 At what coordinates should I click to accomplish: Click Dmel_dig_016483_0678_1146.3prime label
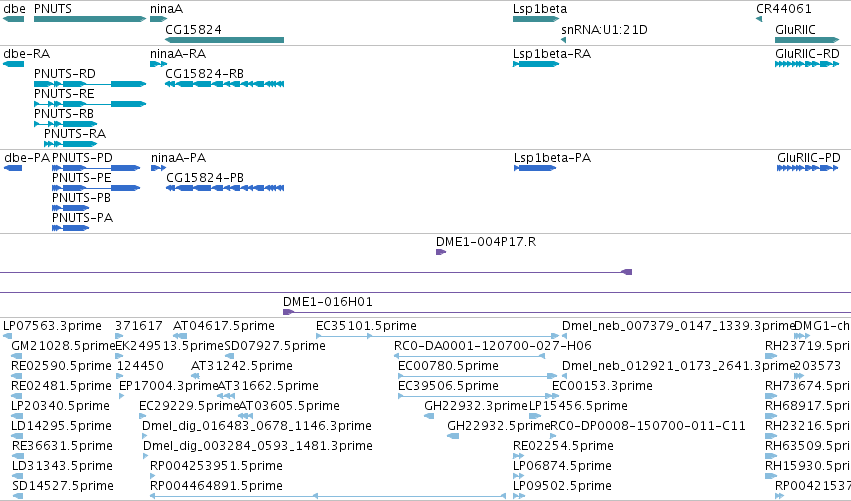click(257, 426)
